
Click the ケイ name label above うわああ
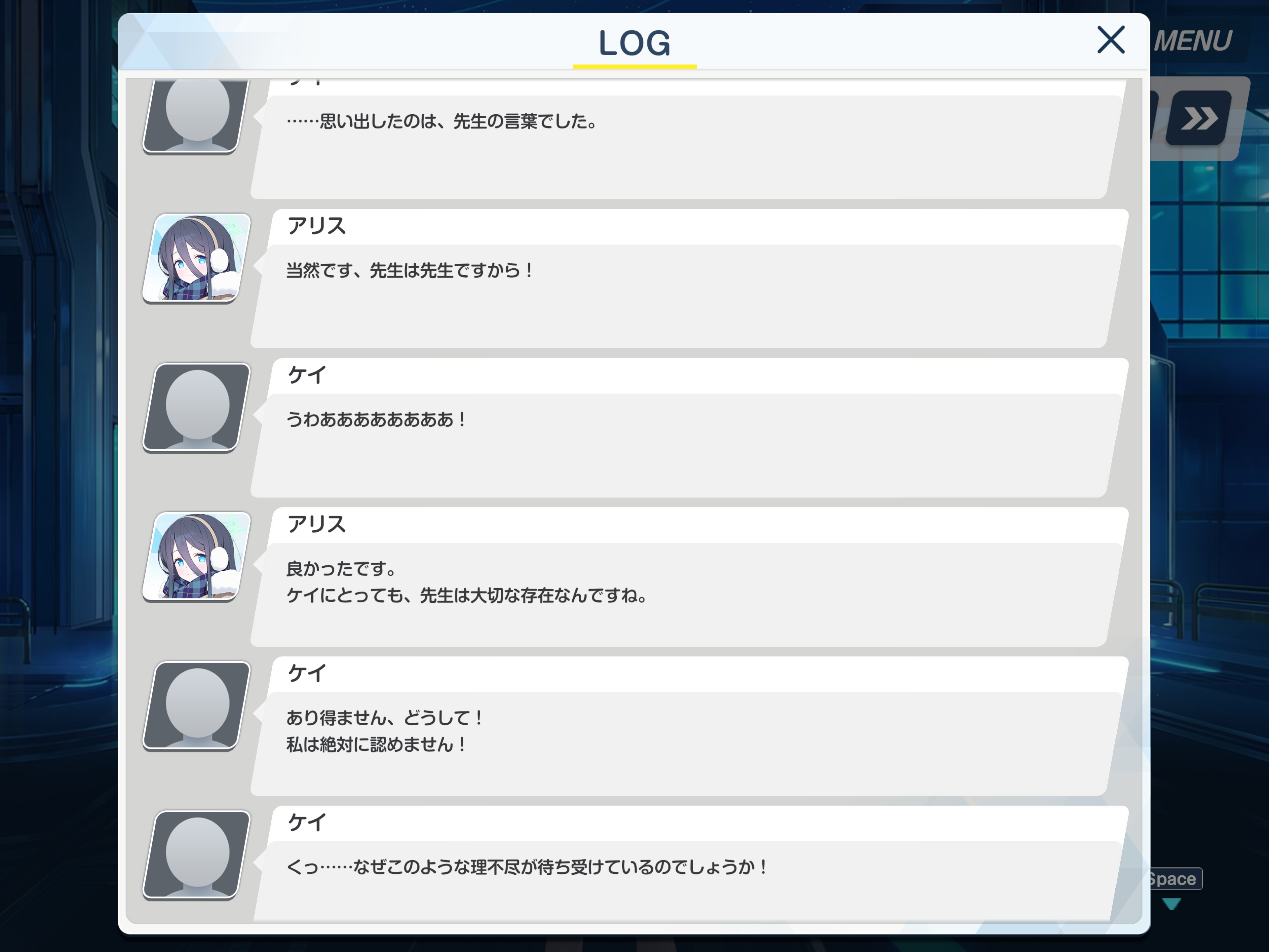[307, 375]
